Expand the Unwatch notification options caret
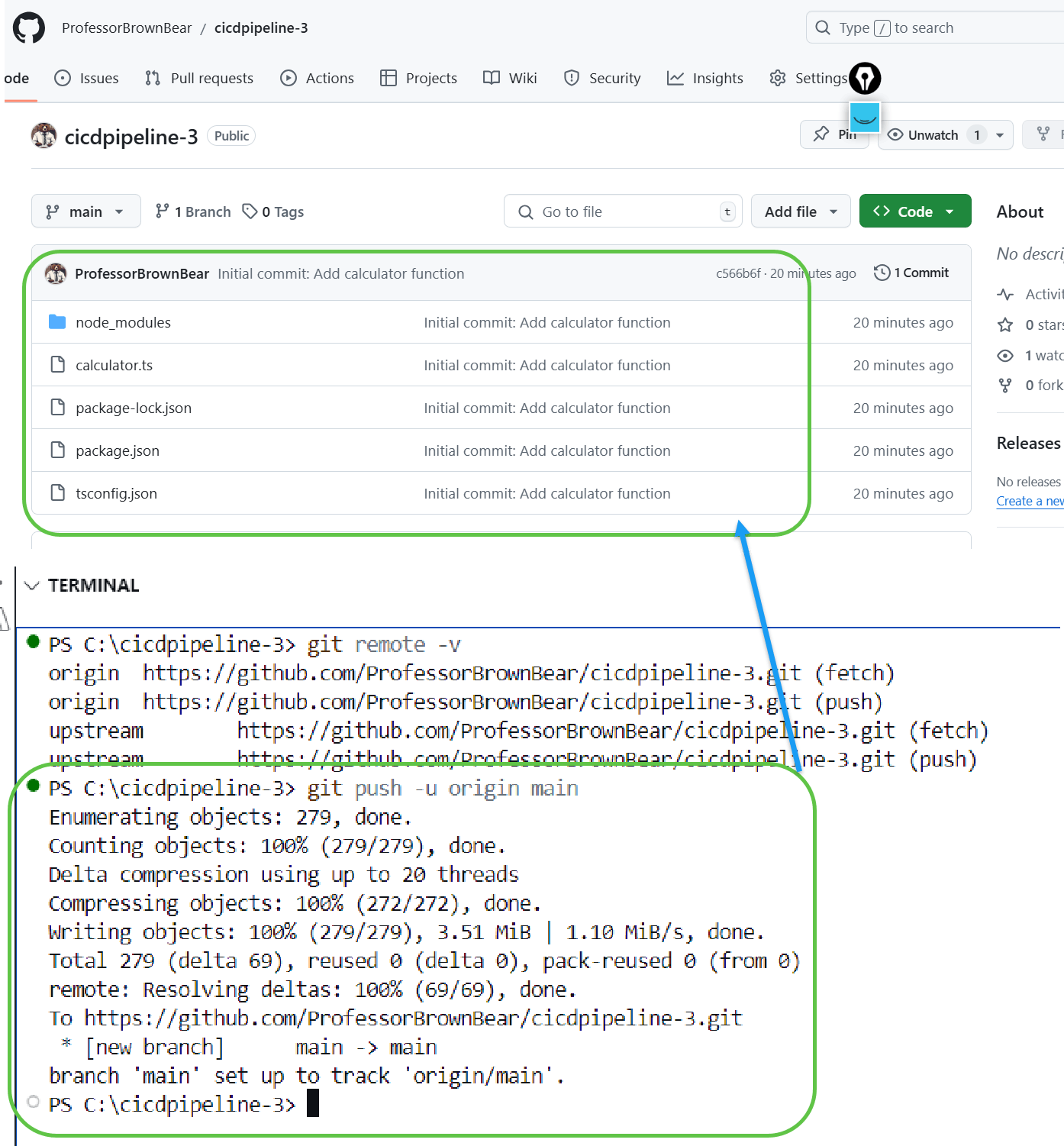 [1000, 135]
